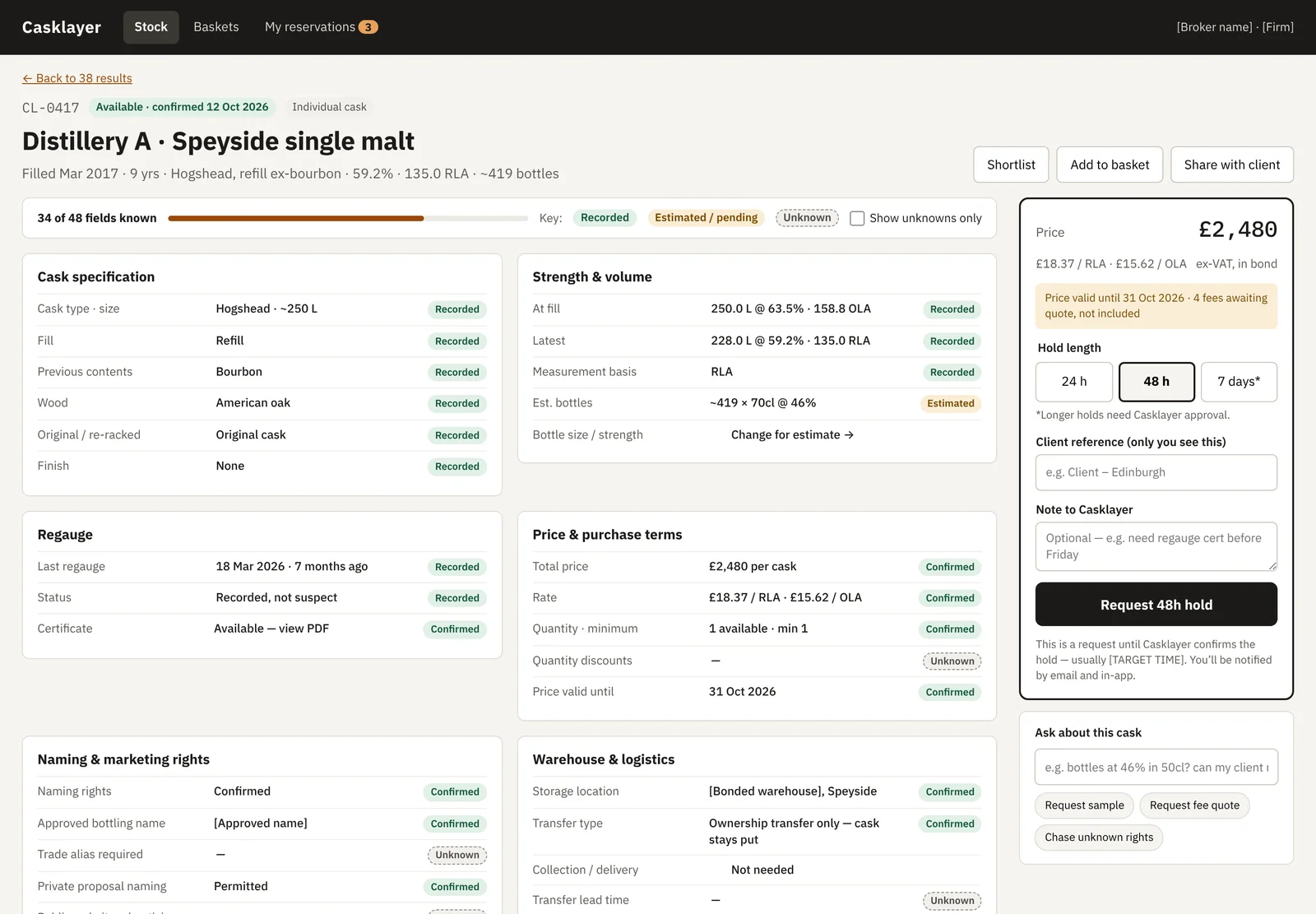Viewport: 1316px width, 914px height.
Task: Add this cask to basket
Action: click(x=1110, y=165)
